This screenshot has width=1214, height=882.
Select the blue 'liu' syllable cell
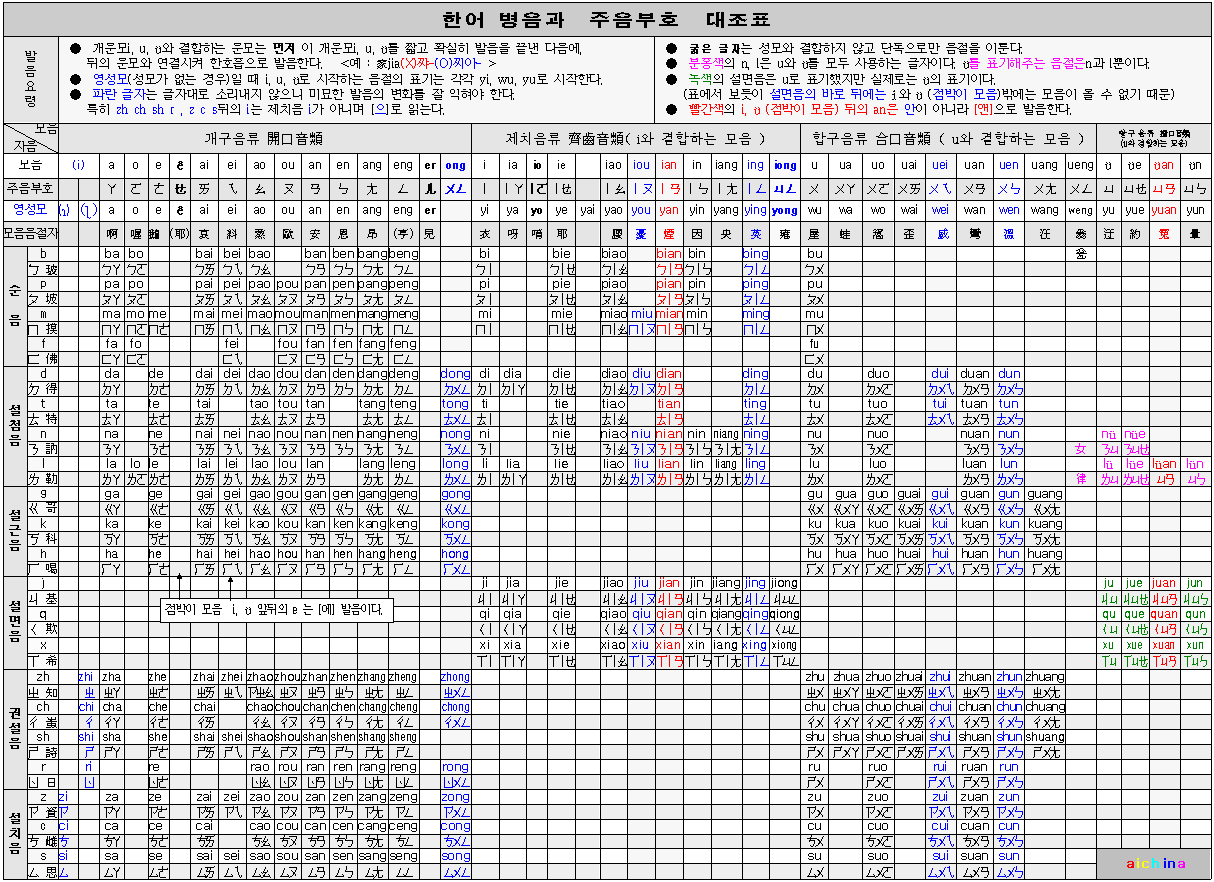[x=641, y=464]
